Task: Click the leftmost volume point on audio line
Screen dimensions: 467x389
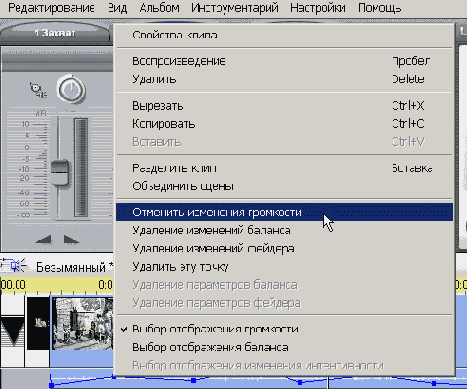Action: click(52, 385)
